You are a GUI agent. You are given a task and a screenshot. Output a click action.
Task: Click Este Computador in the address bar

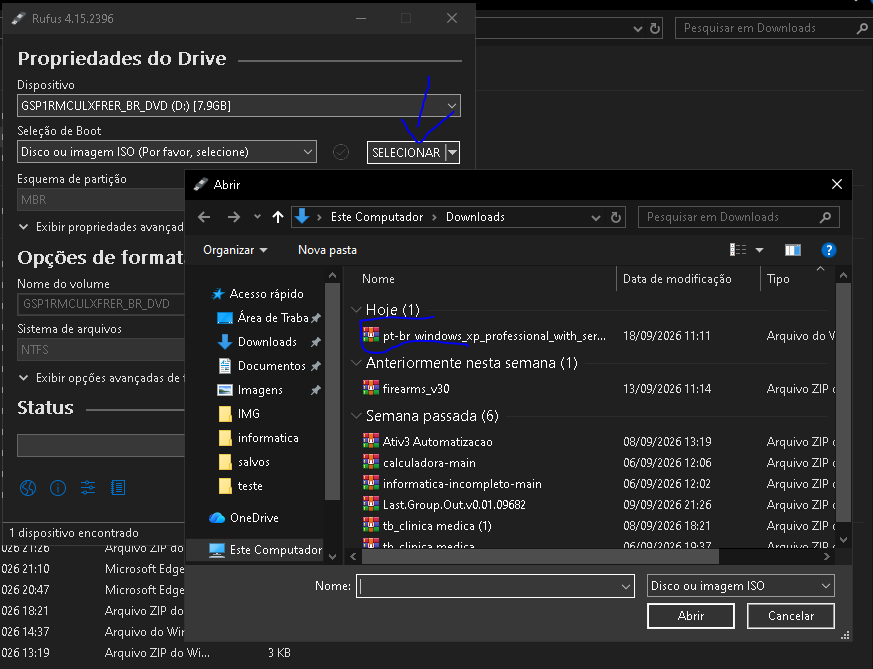(x=377, y=217)
